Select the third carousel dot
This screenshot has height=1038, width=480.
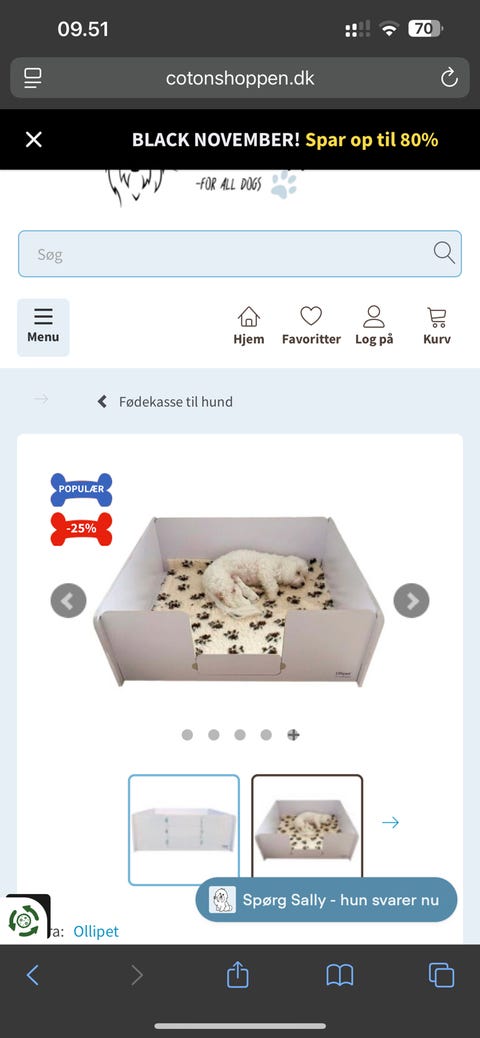(x=240, y=735)
